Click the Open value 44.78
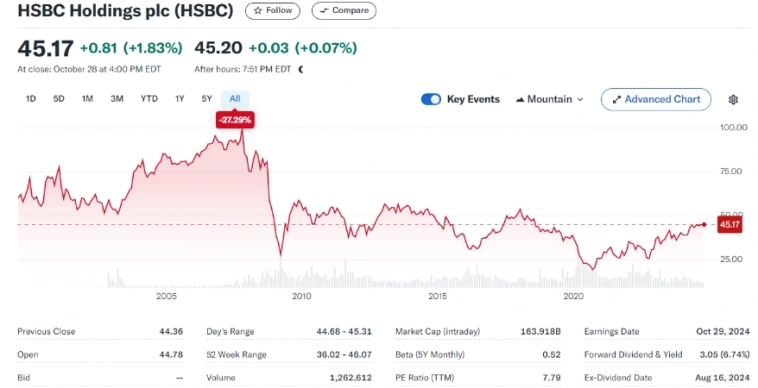 [x=171, y=355]
